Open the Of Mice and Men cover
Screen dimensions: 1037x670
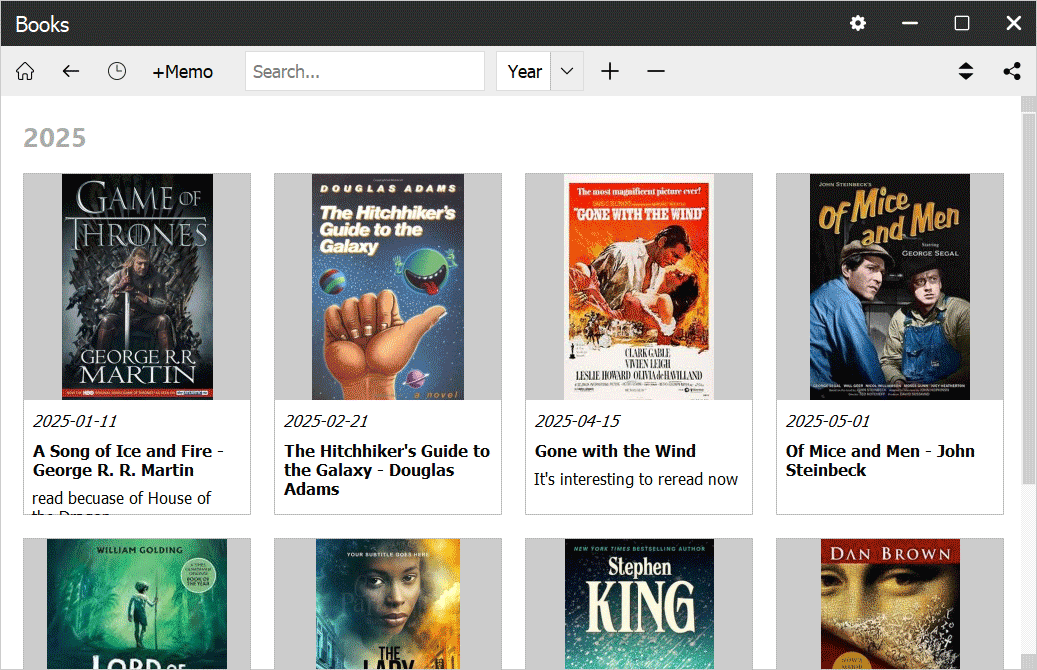pyautogui.click(x=890, y=287)
